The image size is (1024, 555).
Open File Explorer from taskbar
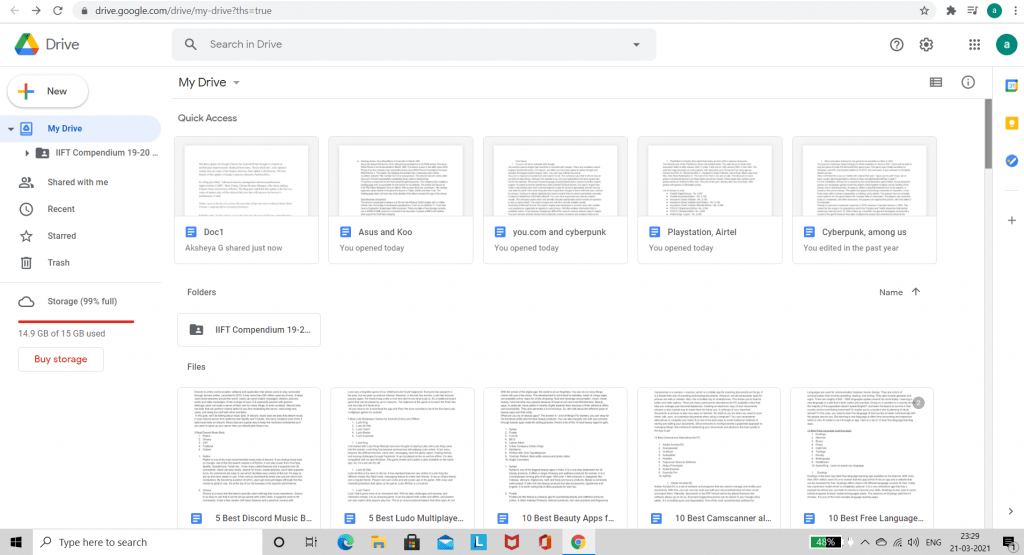click(378, 542)
